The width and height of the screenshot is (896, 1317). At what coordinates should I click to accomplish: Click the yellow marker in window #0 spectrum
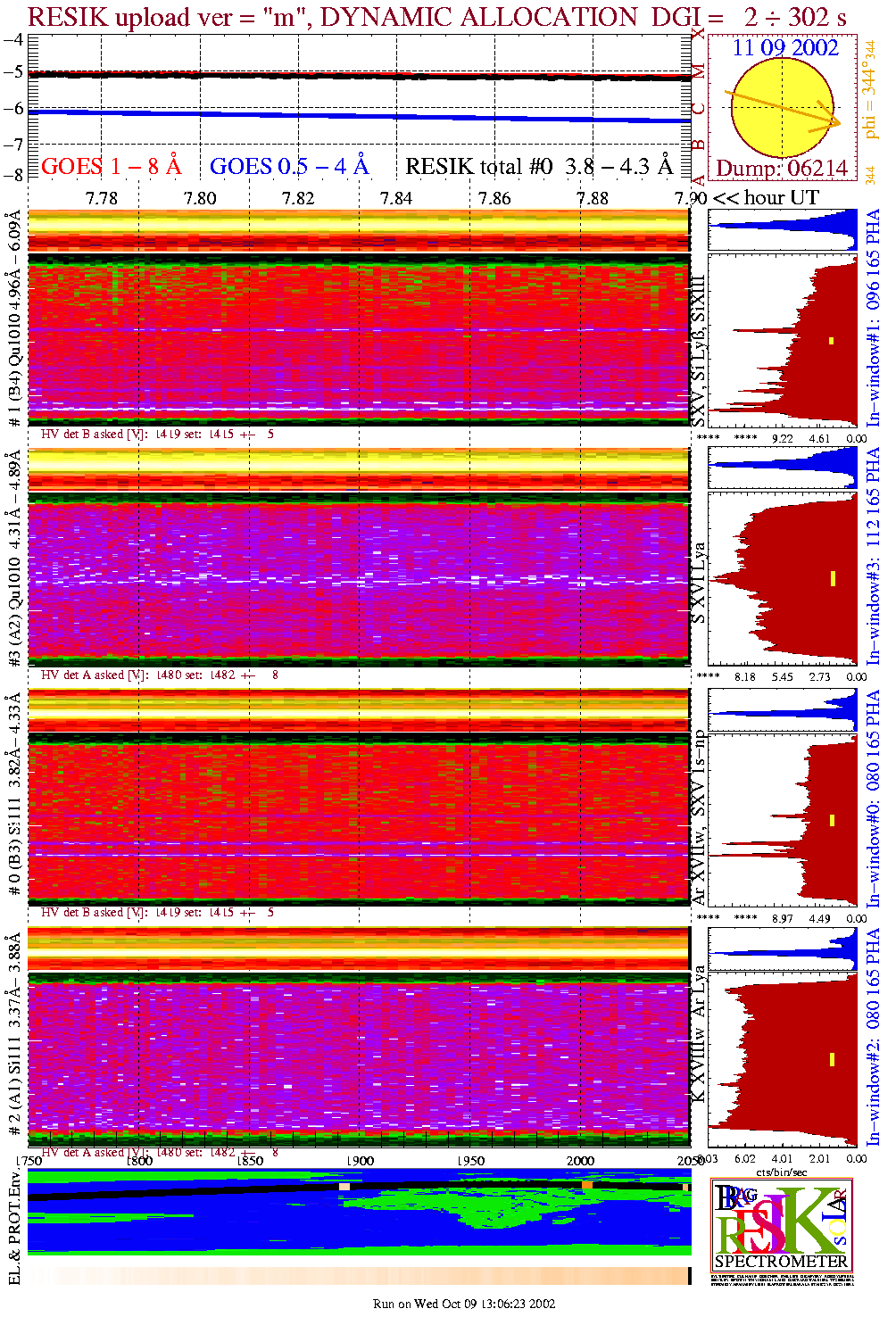pyautogui.click(x=832, y=820)
